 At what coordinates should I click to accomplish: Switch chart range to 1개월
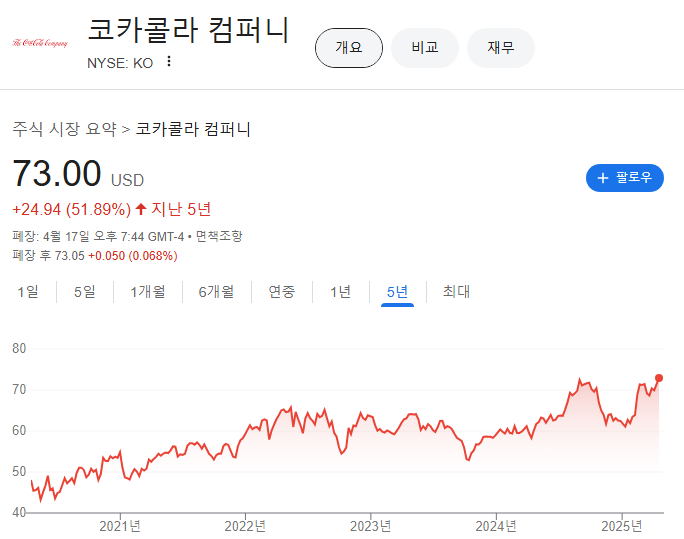pyautogui.click(x=147, y=292)
